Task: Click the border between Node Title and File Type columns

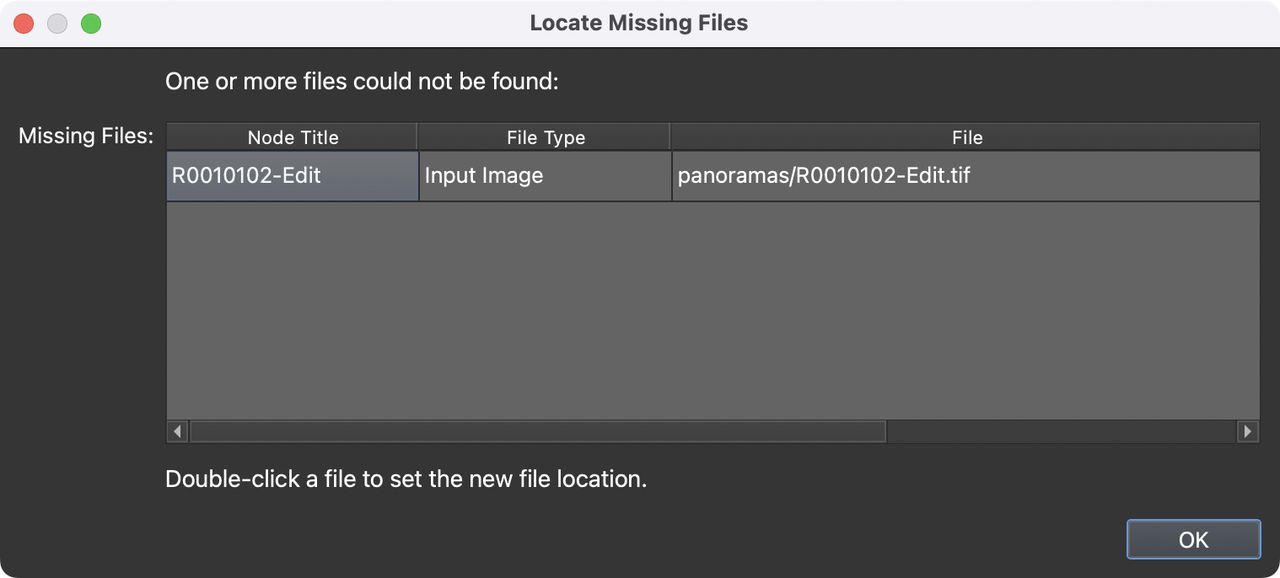Action: point(418,136)
